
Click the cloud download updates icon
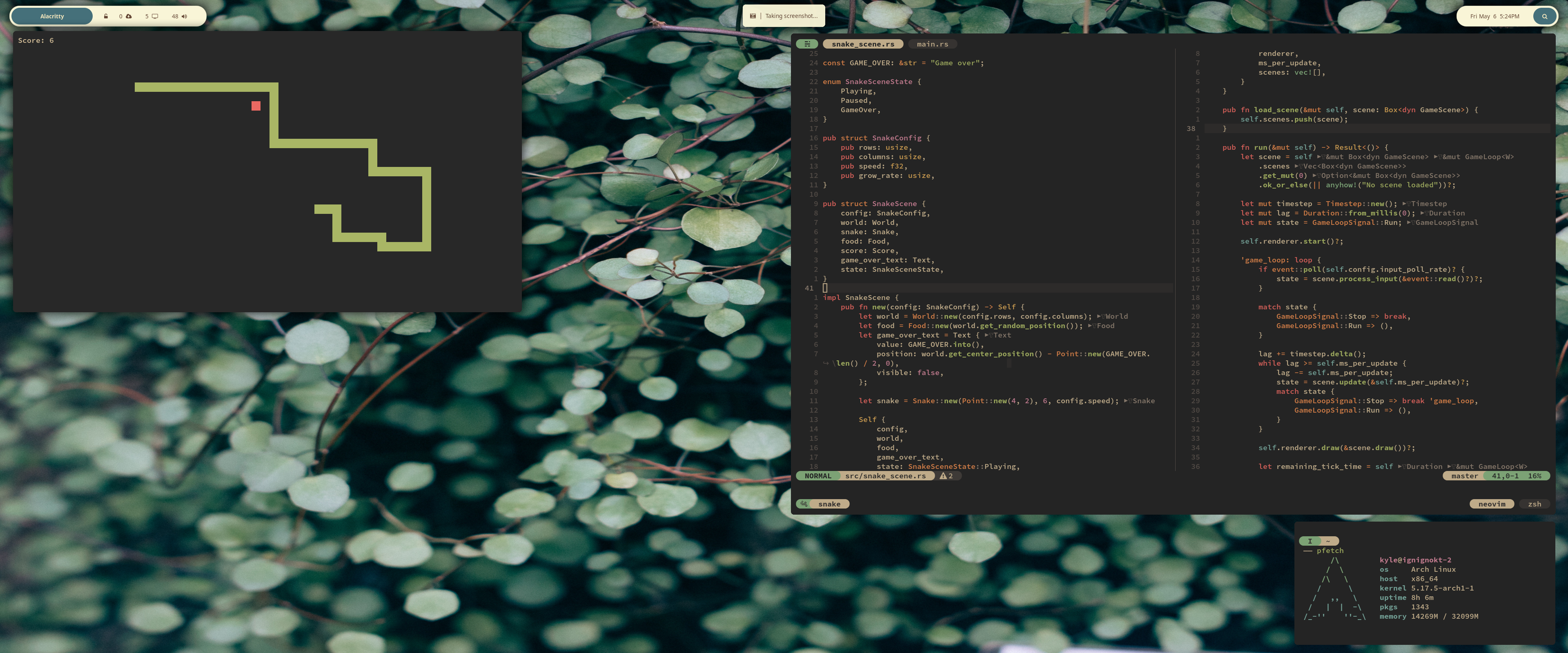(x=129, y=16)
